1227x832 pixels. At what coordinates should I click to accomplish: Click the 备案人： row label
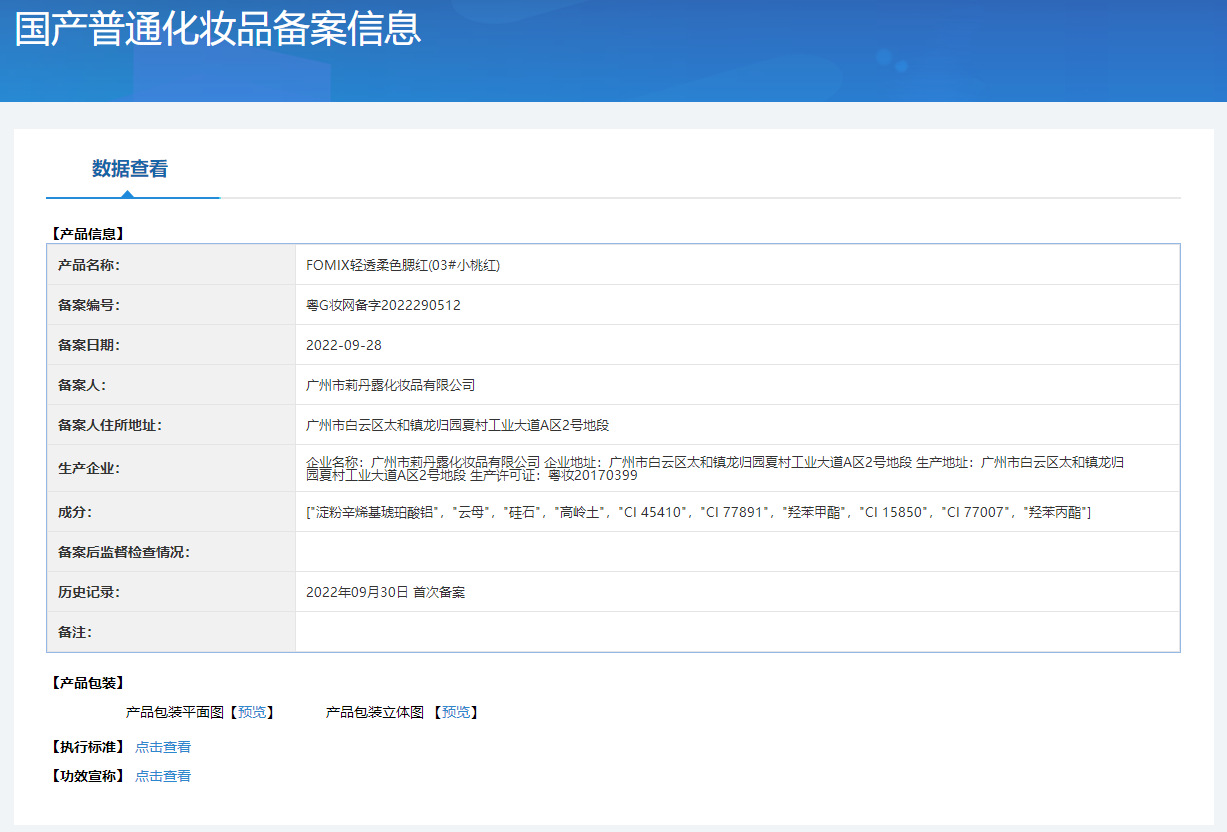click(82, 385)
